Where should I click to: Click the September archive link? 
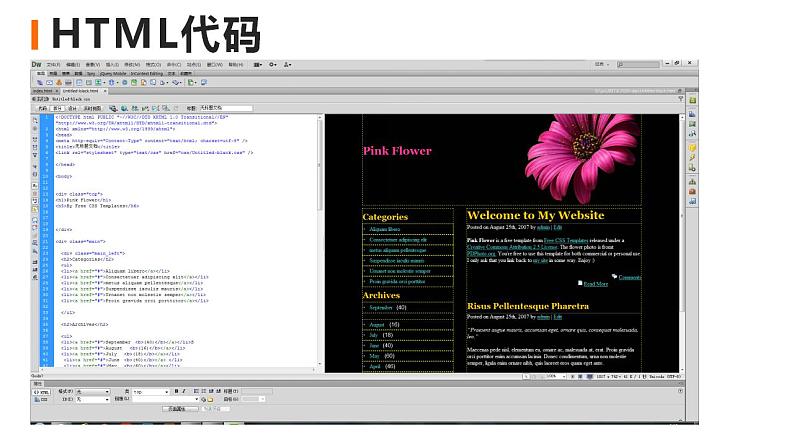click(x=382, y=308)
